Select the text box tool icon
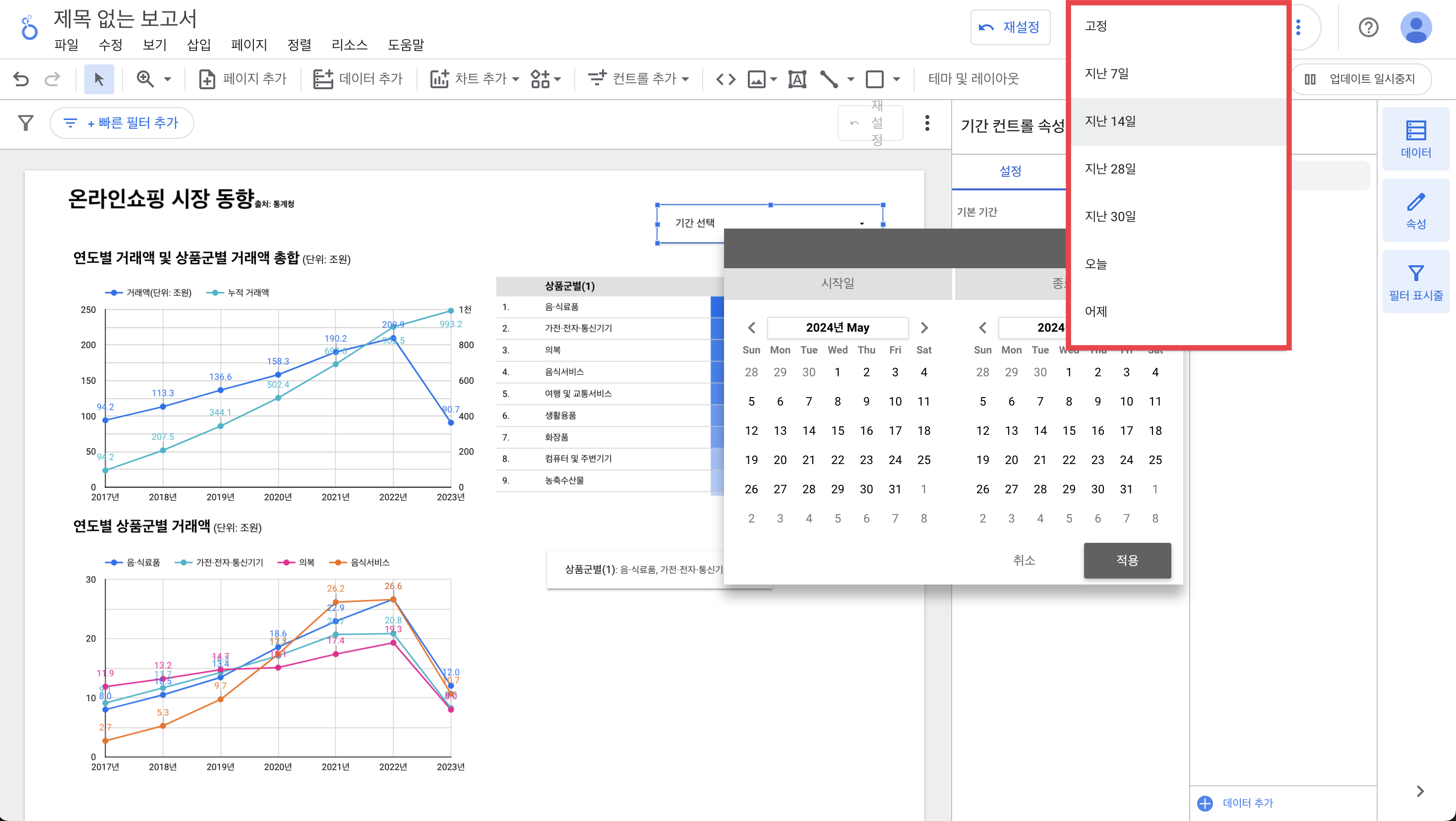The image size is (1456, 821). (x=797, y=79)
